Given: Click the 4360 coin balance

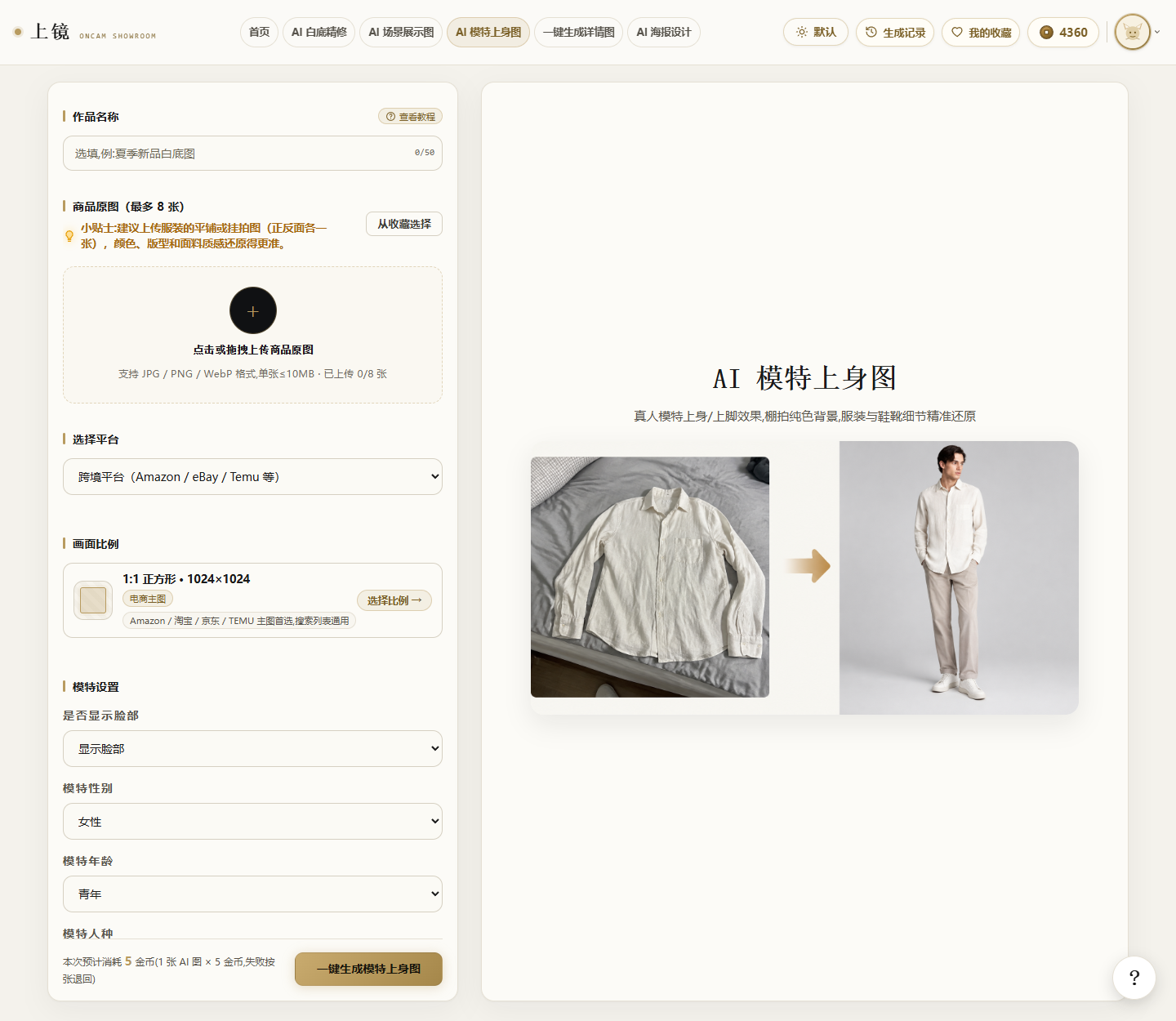Looking at the screenshot, I should point(1063,32).
